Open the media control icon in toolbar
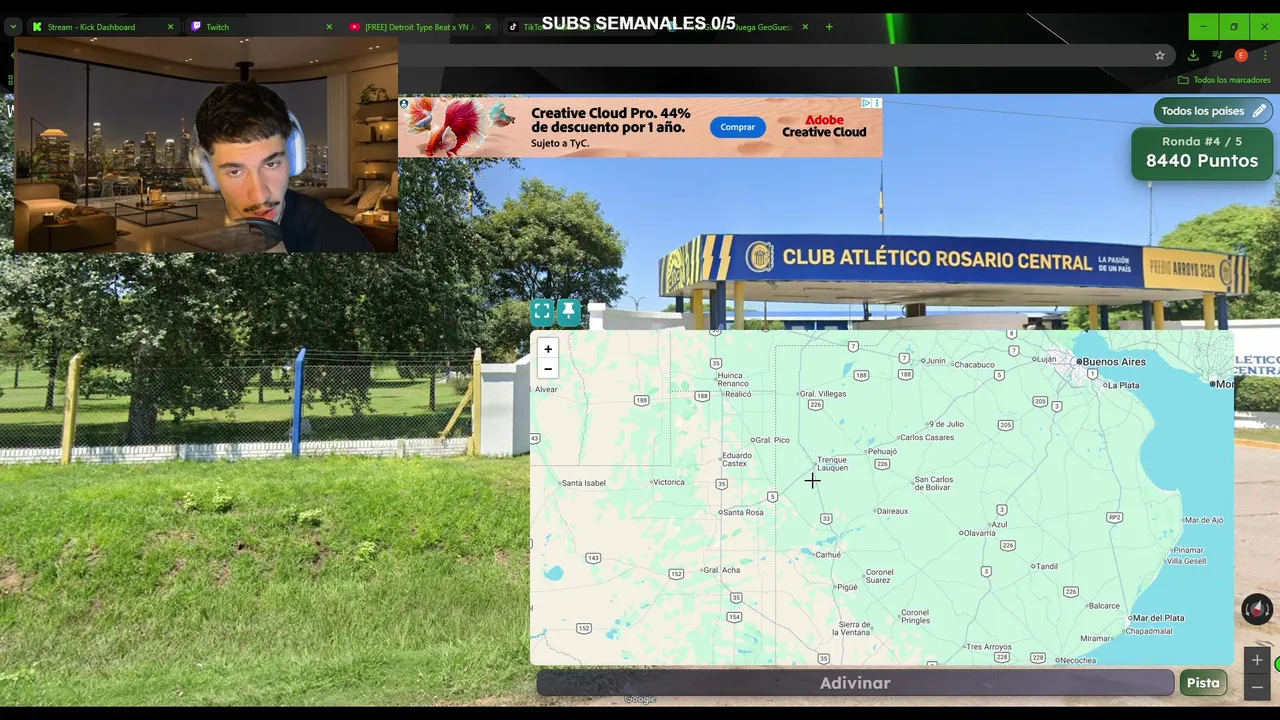 pyautogui.click(x=1217, y=55)
